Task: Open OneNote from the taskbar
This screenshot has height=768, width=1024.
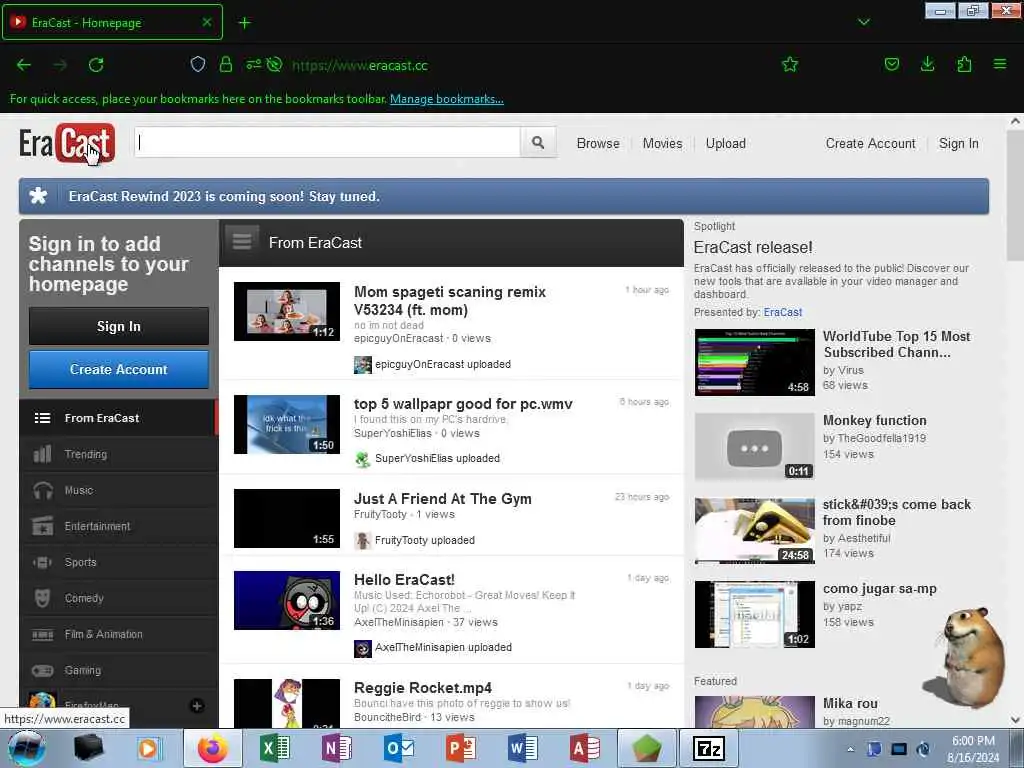Action: (336, 748)
